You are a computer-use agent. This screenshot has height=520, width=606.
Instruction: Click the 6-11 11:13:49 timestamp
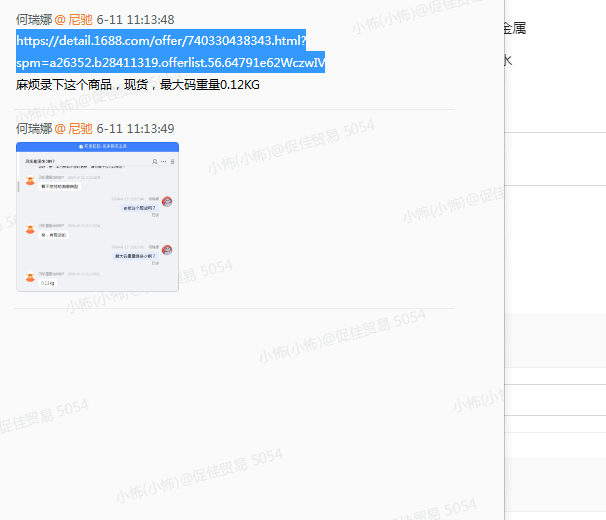pyautogui.click(x=135, y=129)
